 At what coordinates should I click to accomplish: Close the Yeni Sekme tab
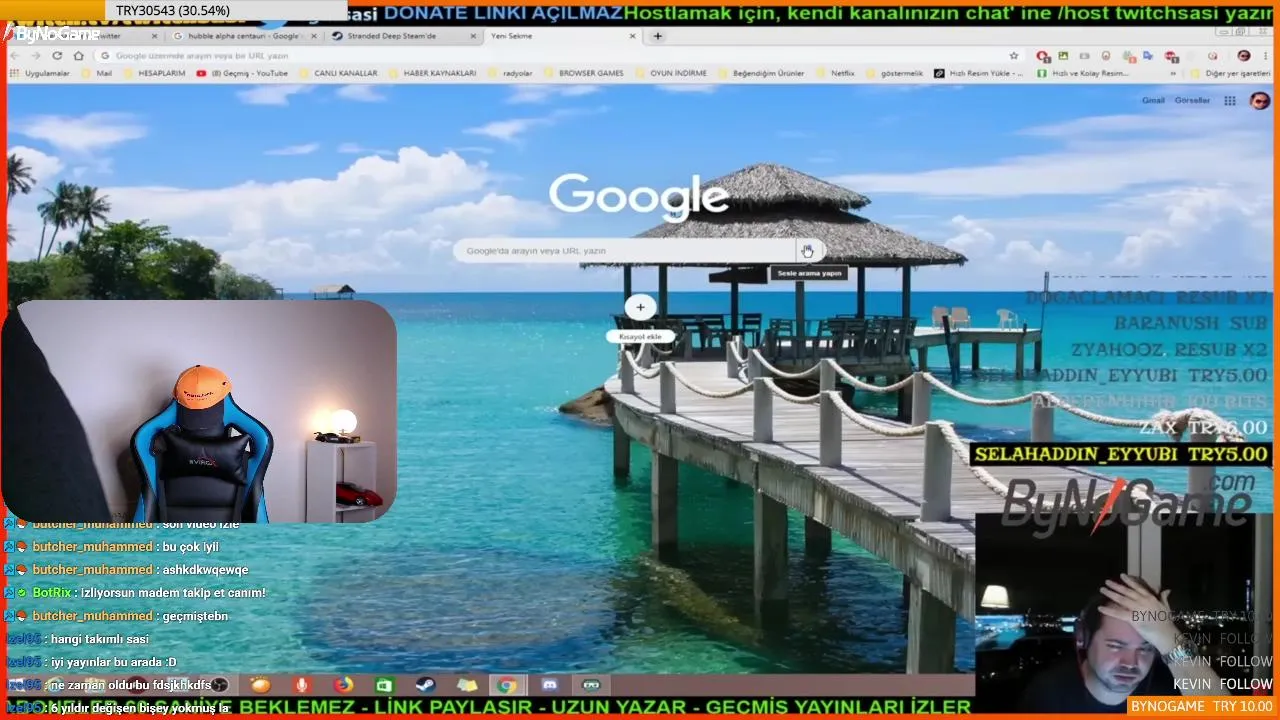[x=632, y=36]
